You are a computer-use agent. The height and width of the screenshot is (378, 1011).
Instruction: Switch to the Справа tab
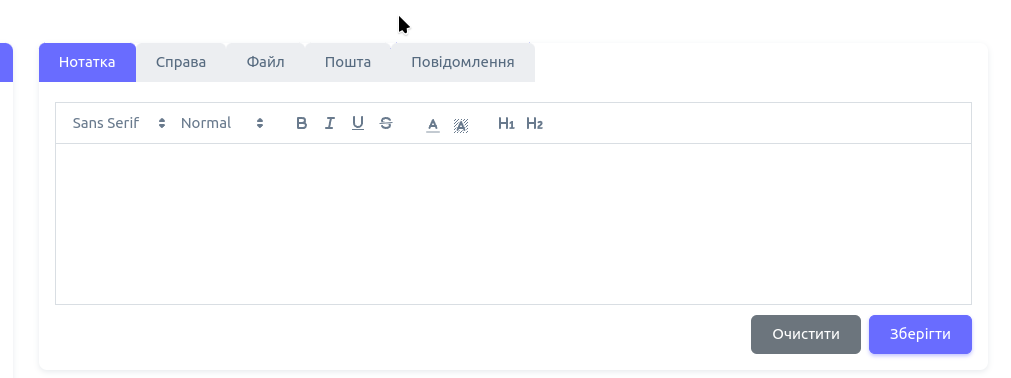(x=181, y=63)
